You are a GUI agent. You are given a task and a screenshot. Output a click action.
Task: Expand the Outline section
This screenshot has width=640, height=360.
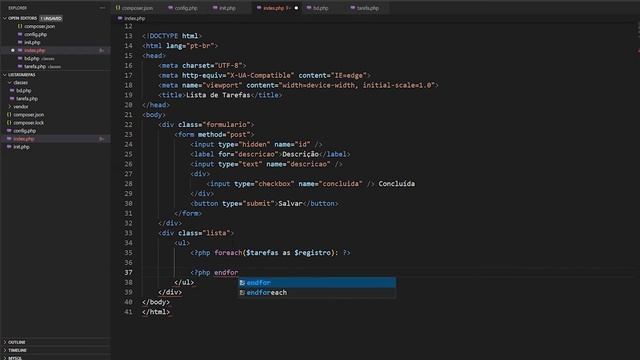point(5,342)
